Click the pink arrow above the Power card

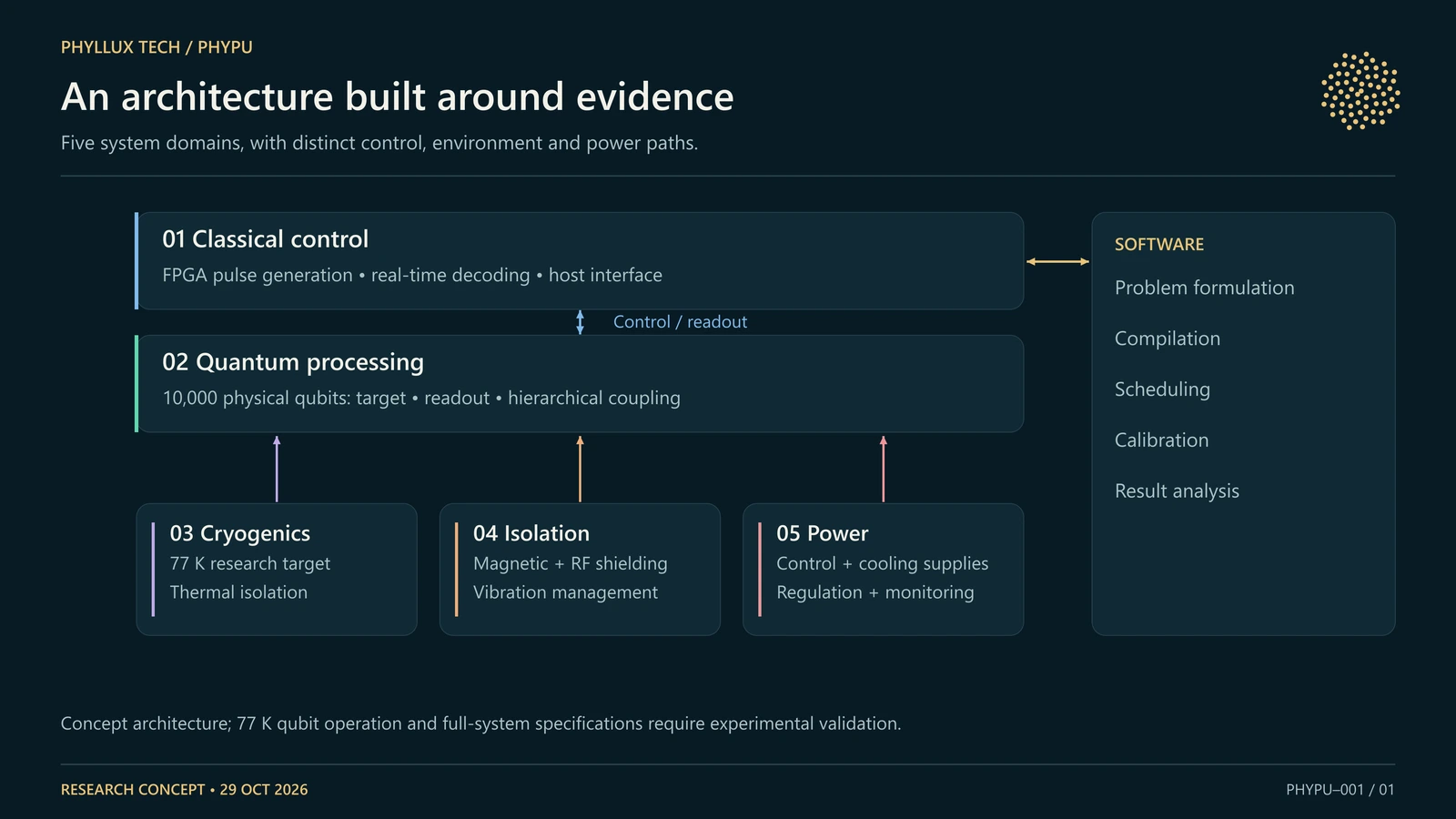[x=883, y=469]
